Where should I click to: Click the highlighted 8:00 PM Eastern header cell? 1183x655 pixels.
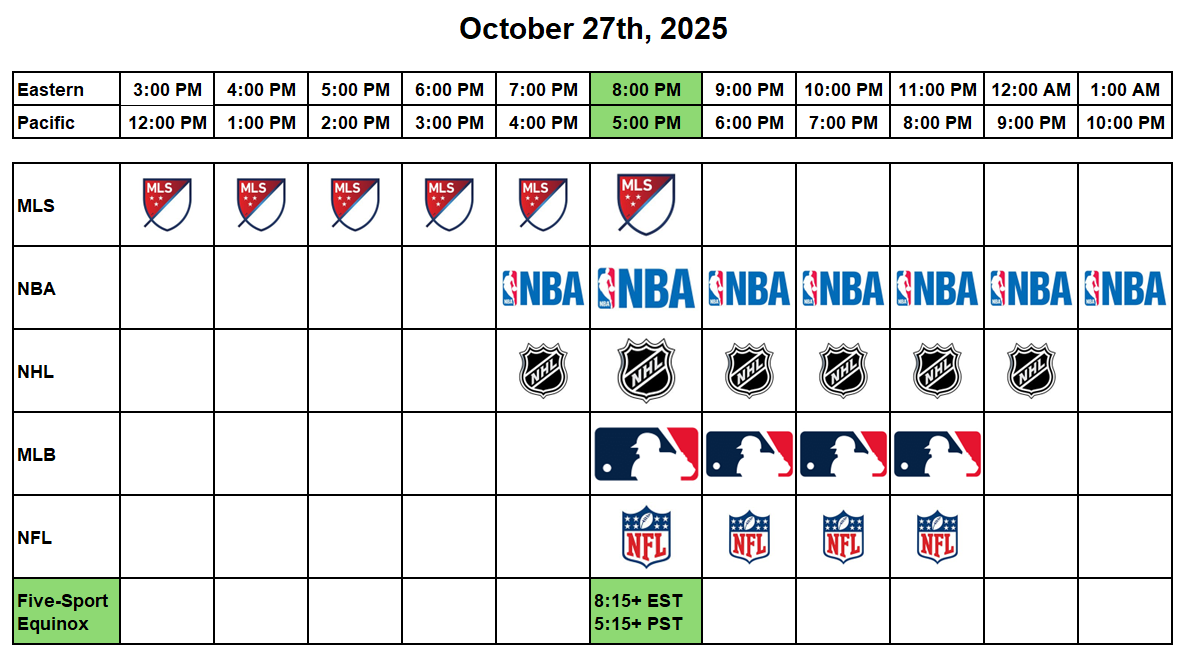[646, 89]
